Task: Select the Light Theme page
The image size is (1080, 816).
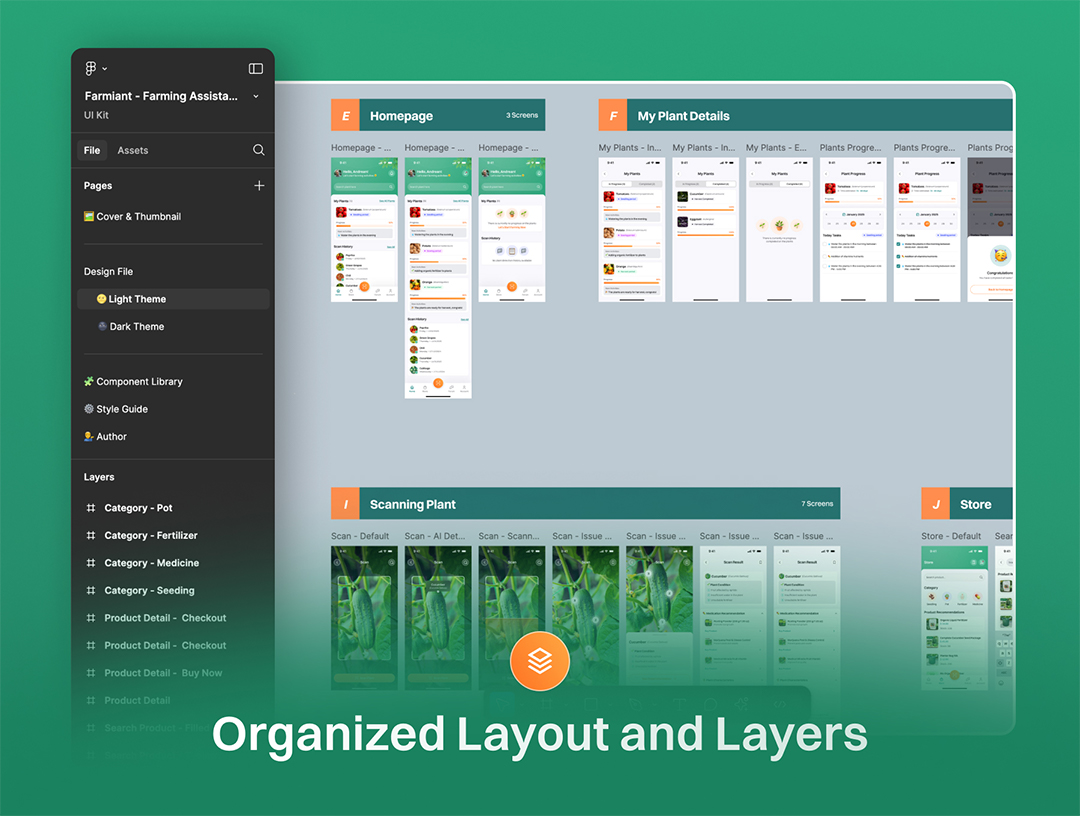Action: pos(136,299)
